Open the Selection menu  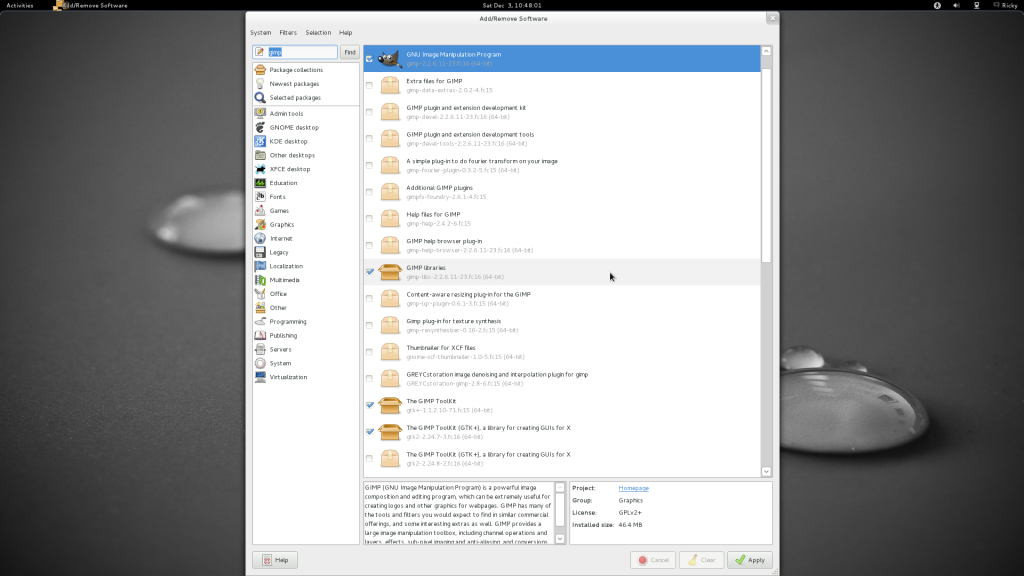coord(318,32)
